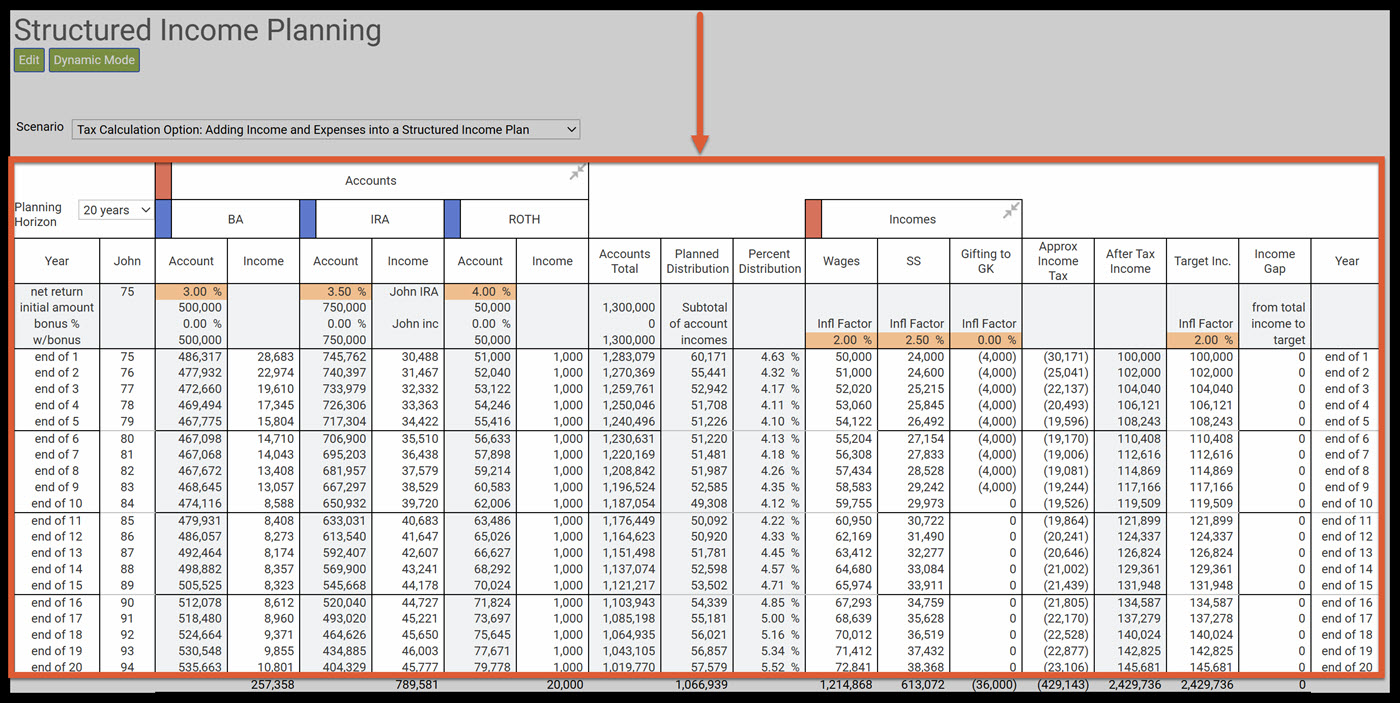Switch to Dynamic Mode
The image size is (1400, 703).
pos(94,60)
